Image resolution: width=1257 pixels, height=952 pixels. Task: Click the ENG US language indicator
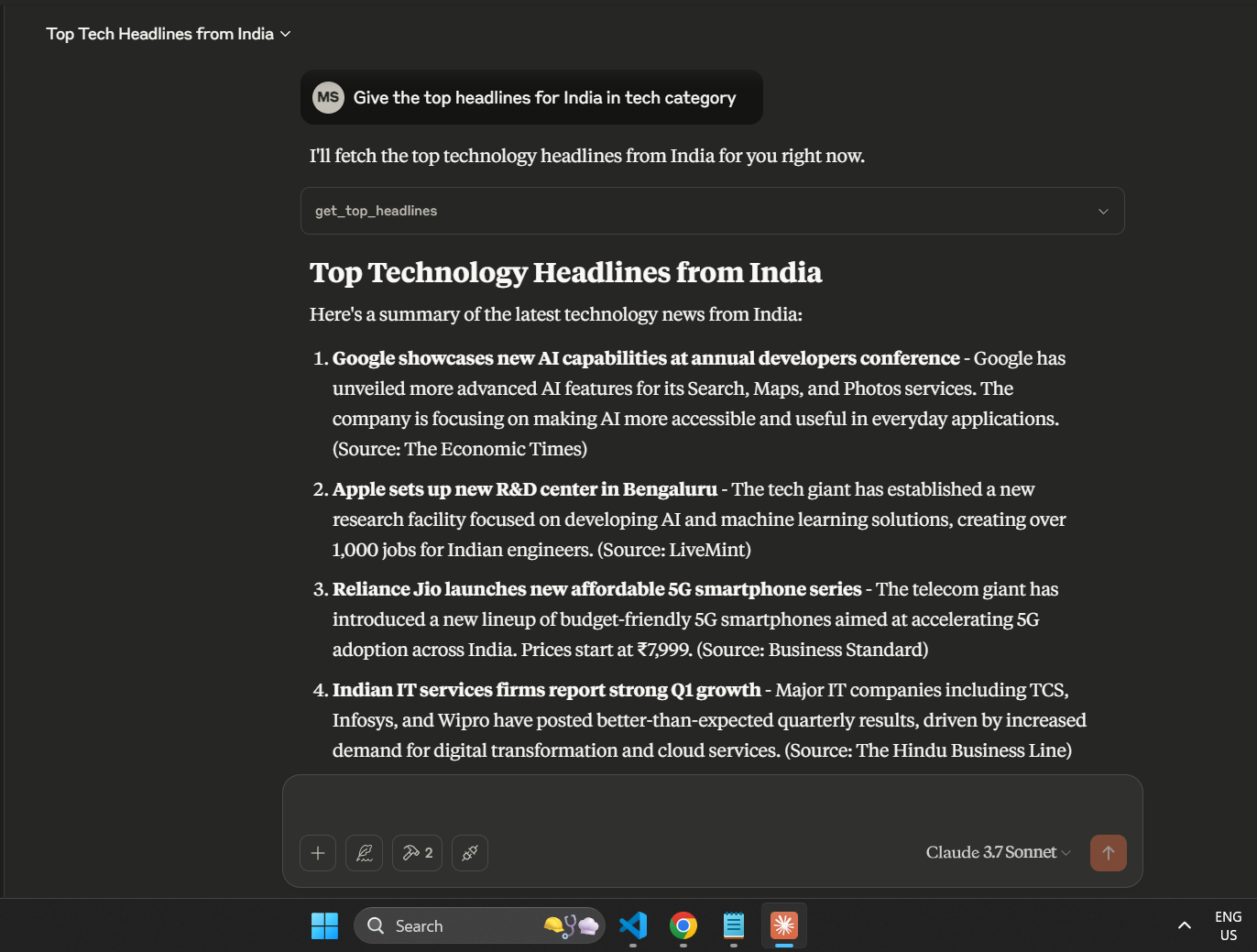point(1229,925)
